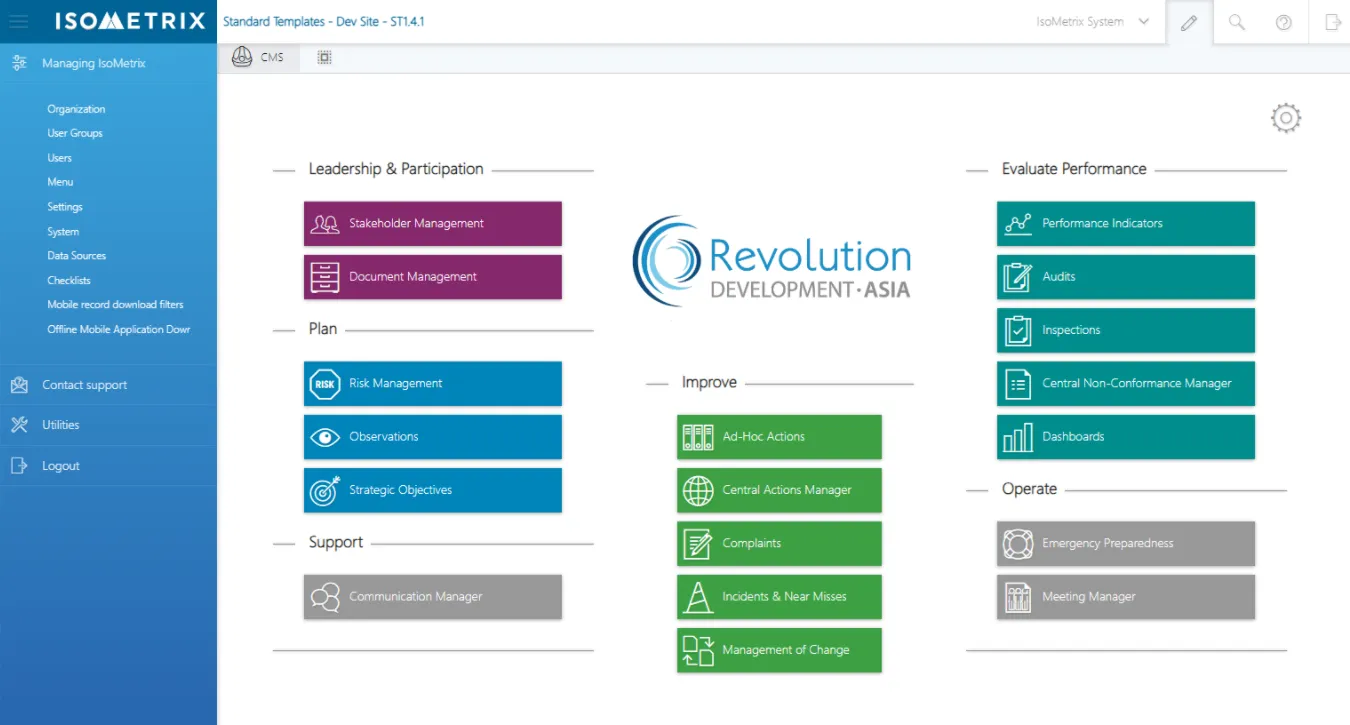The image size is (1350, 725).
Task: Open help question mark icon
Action: tap(1284, 22)
